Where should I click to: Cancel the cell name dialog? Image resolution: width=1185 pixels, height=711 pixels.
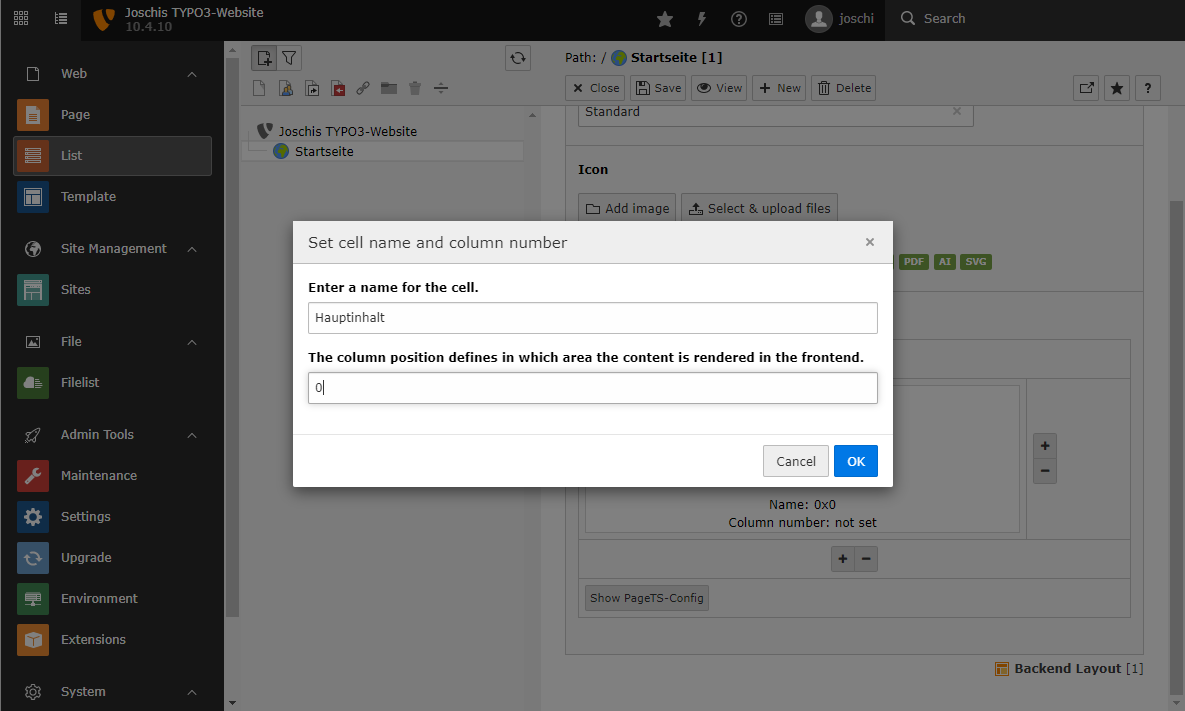pyautogui.click(x=795, y=461)
